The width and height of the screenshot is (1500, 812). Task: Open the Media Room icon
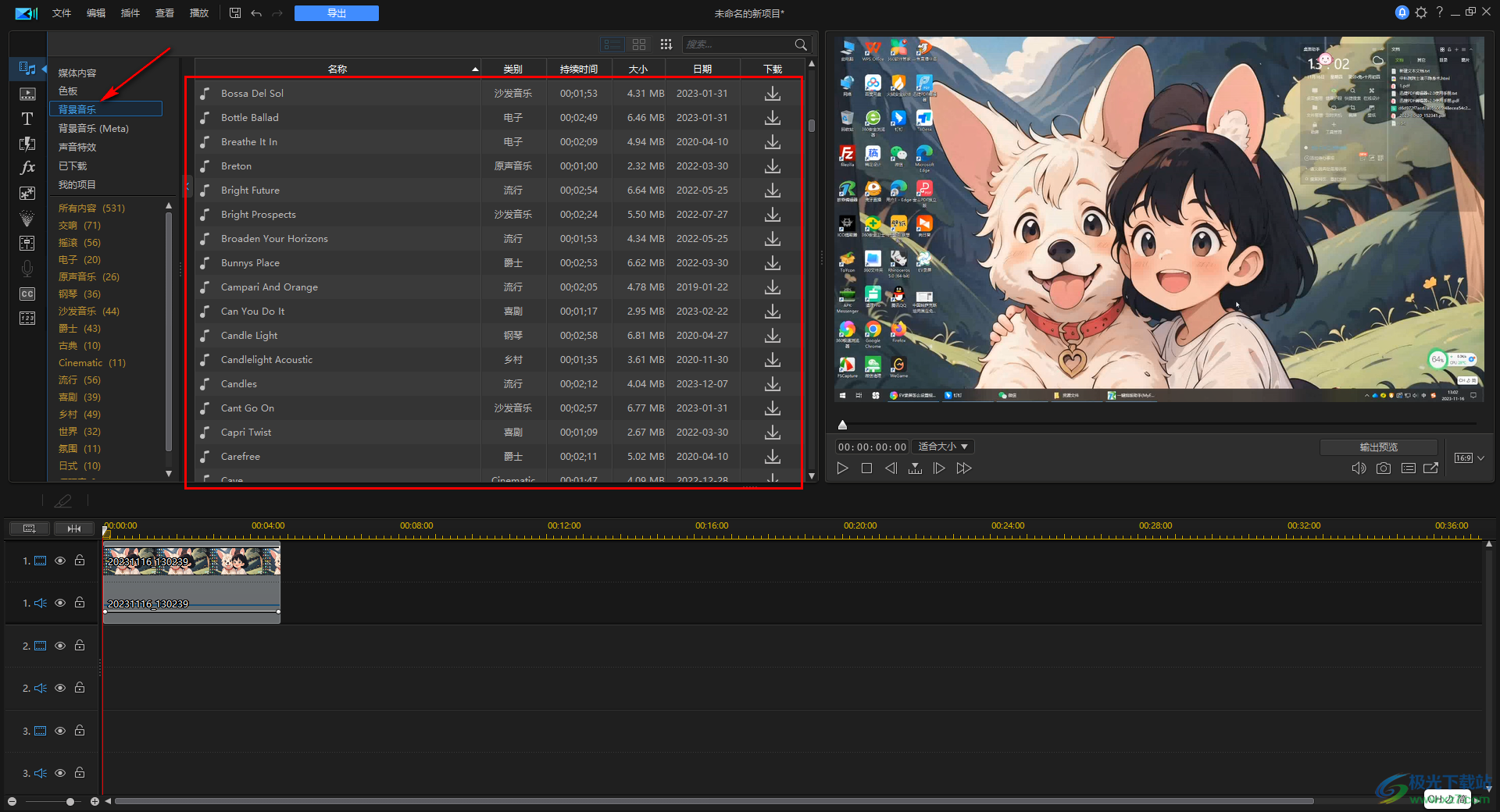tap(27, 69)
